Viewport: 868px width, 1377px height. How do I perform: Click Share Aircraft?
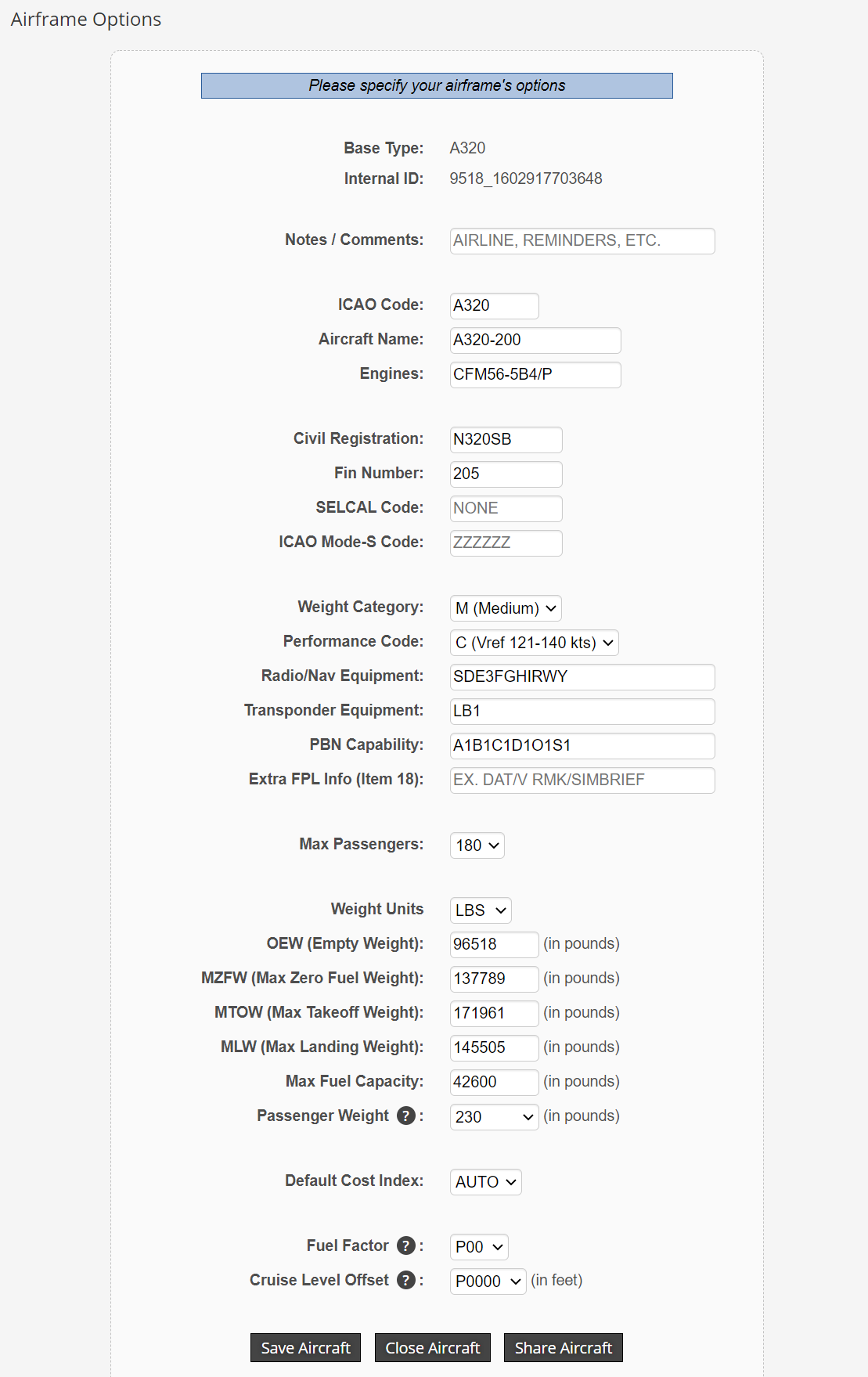[563, 1347]
